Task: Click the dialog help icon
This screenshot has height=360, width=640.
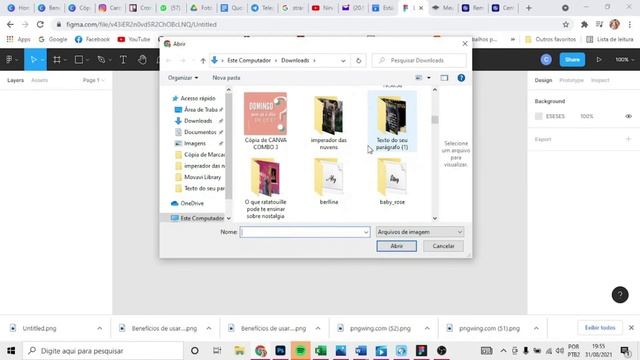Action: pyautogui.click(x=461, y=78)
